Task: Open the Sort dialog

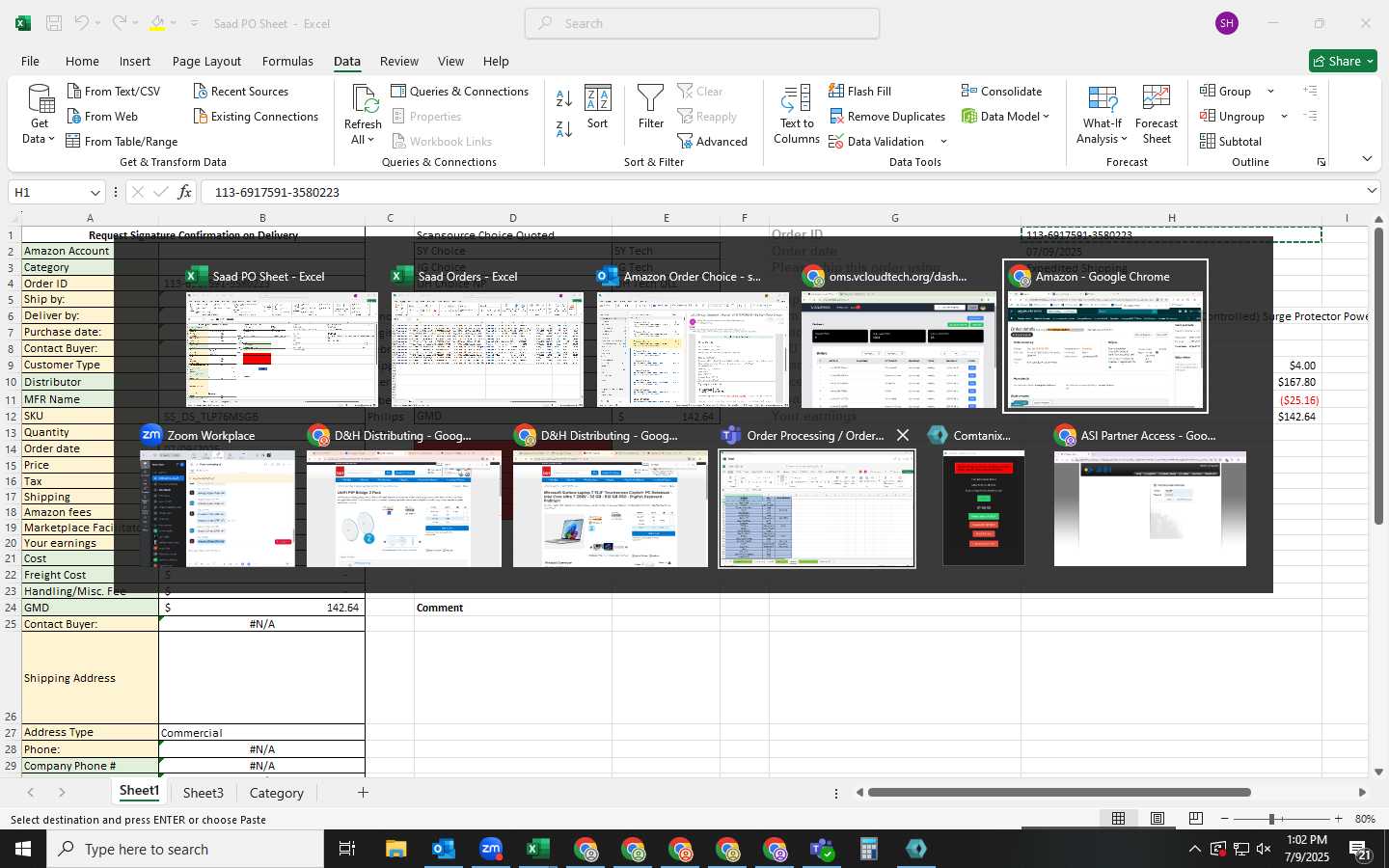Action: pyautogui.click(x=598, y=107)
